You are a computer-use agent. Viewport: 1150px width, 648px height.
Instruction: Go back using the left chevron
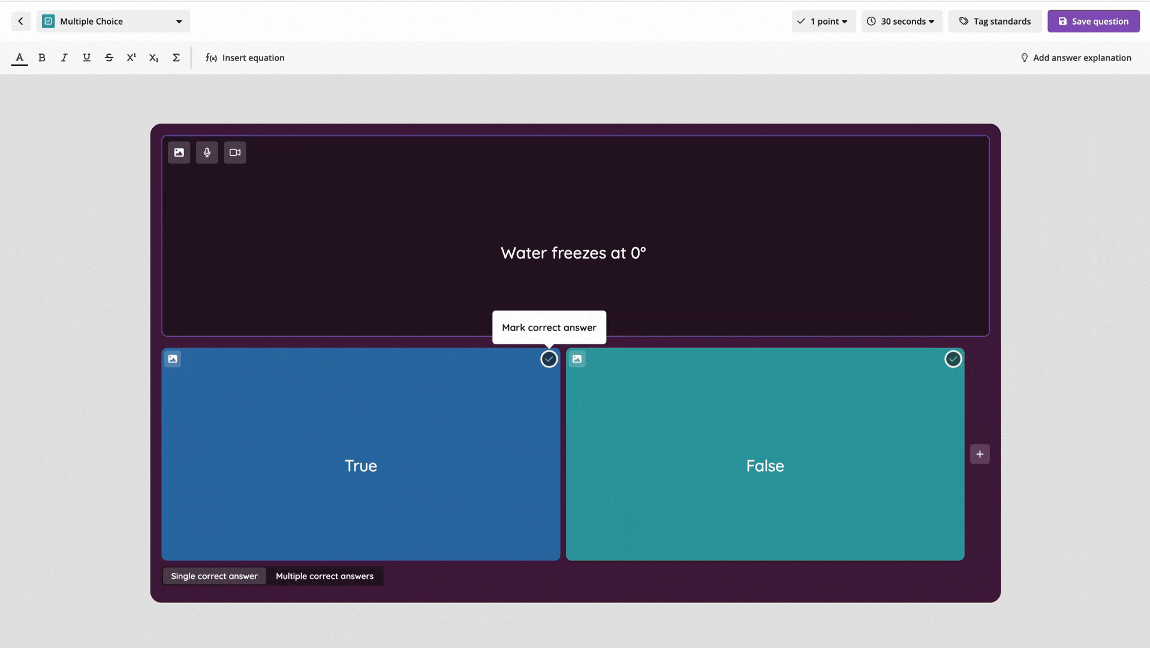click(21, 21)
